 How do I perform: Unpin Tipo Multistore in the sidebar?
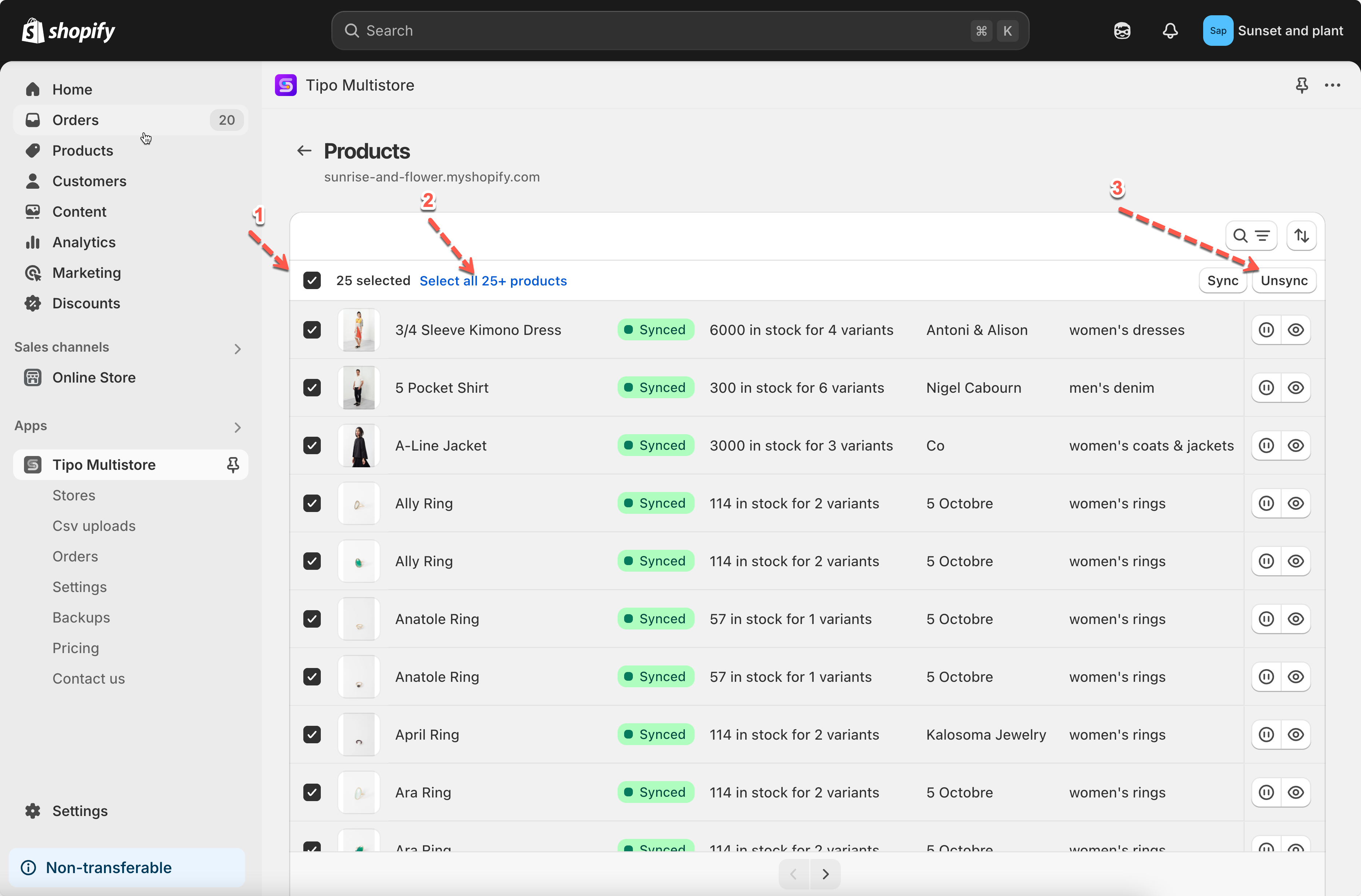click(233, 465)
